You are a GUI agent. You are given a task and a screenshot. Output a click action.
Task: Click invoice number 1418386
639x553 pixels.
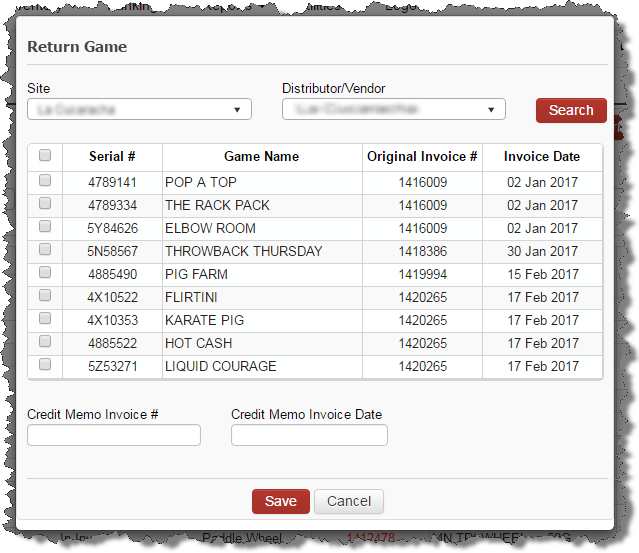pos(423,251)
